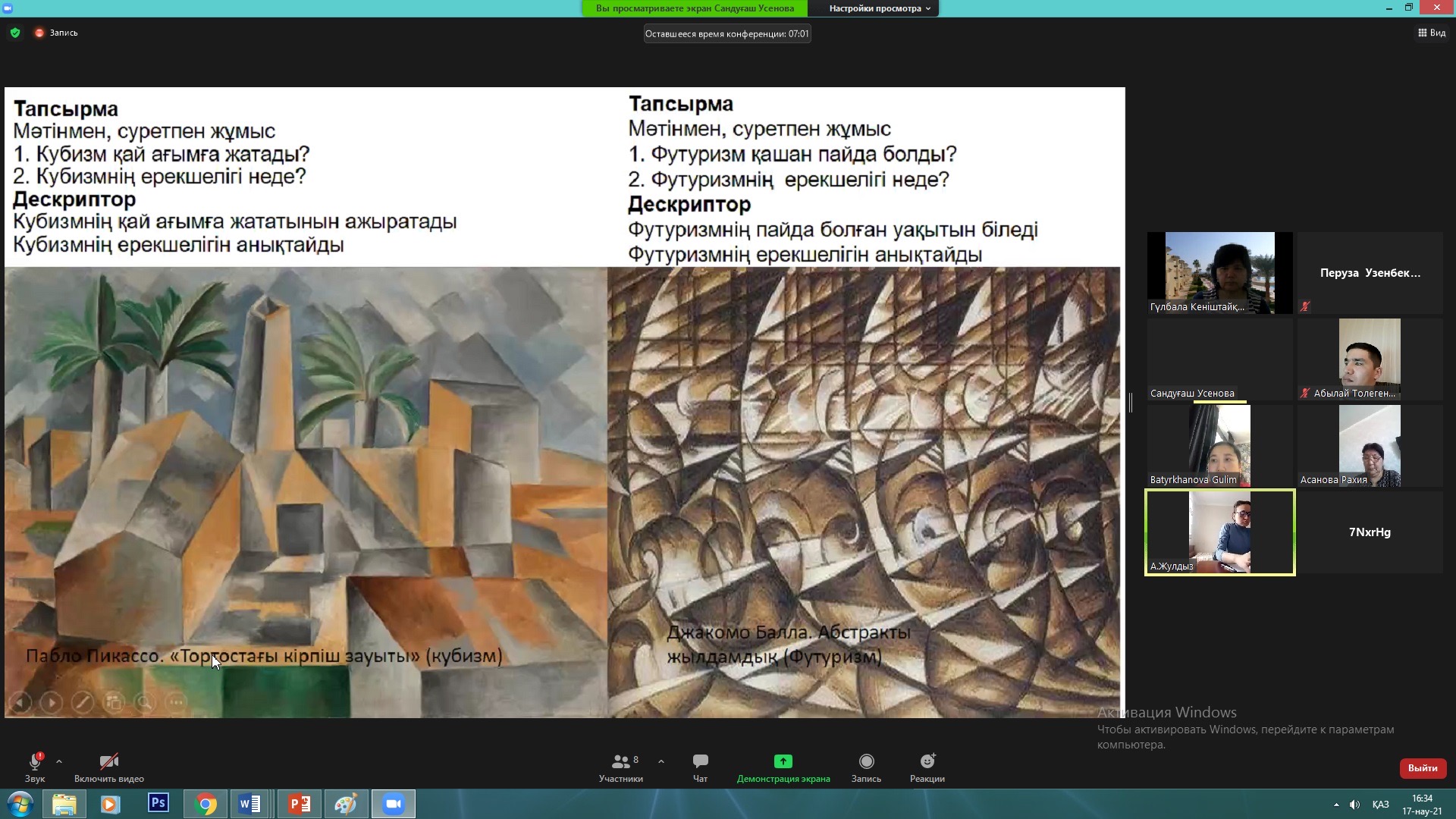Unmute the microphone Звук button
This screenshot has width=1456, height=819.
(35, 763)
